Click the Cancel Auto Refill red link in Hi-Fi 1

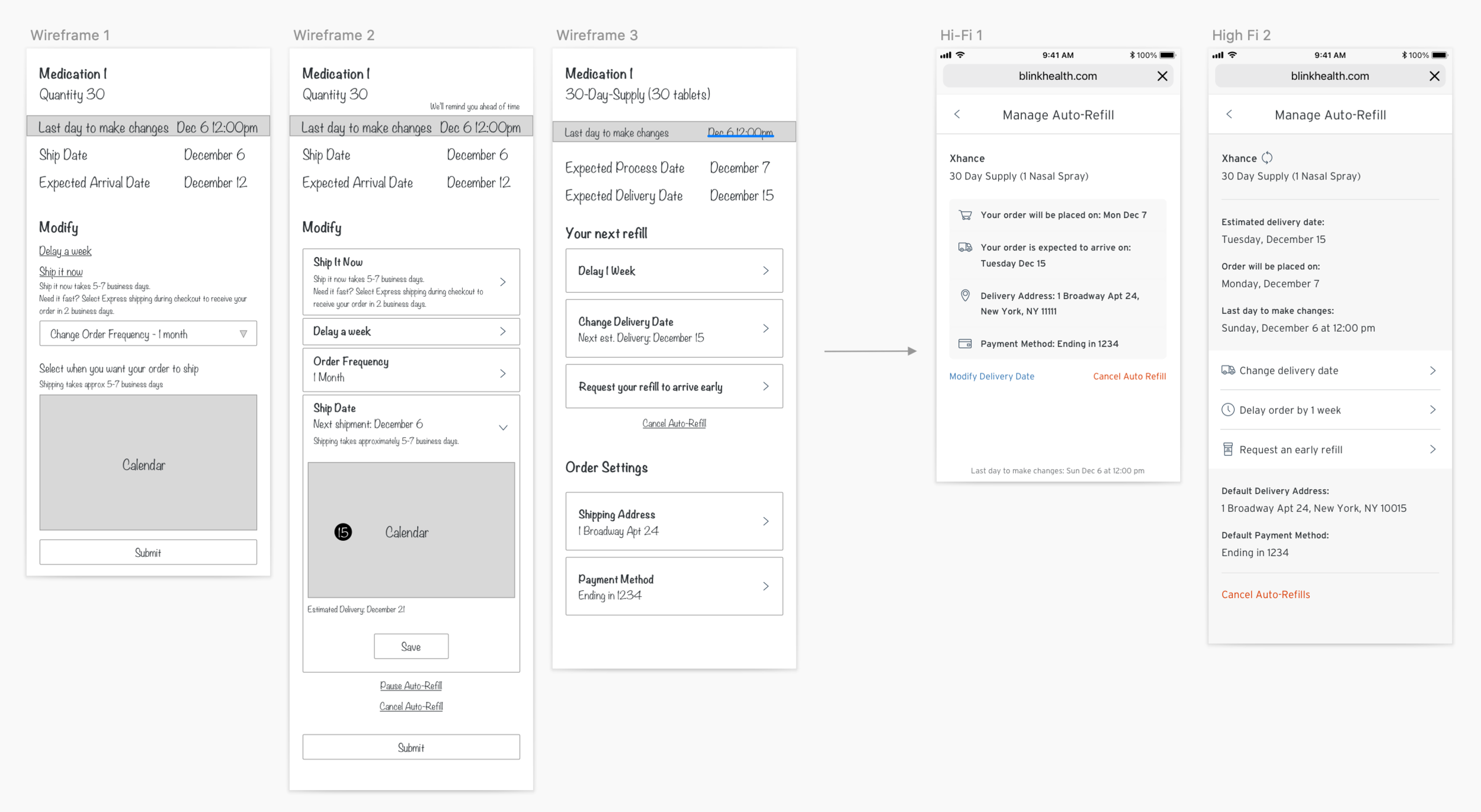1129,376
